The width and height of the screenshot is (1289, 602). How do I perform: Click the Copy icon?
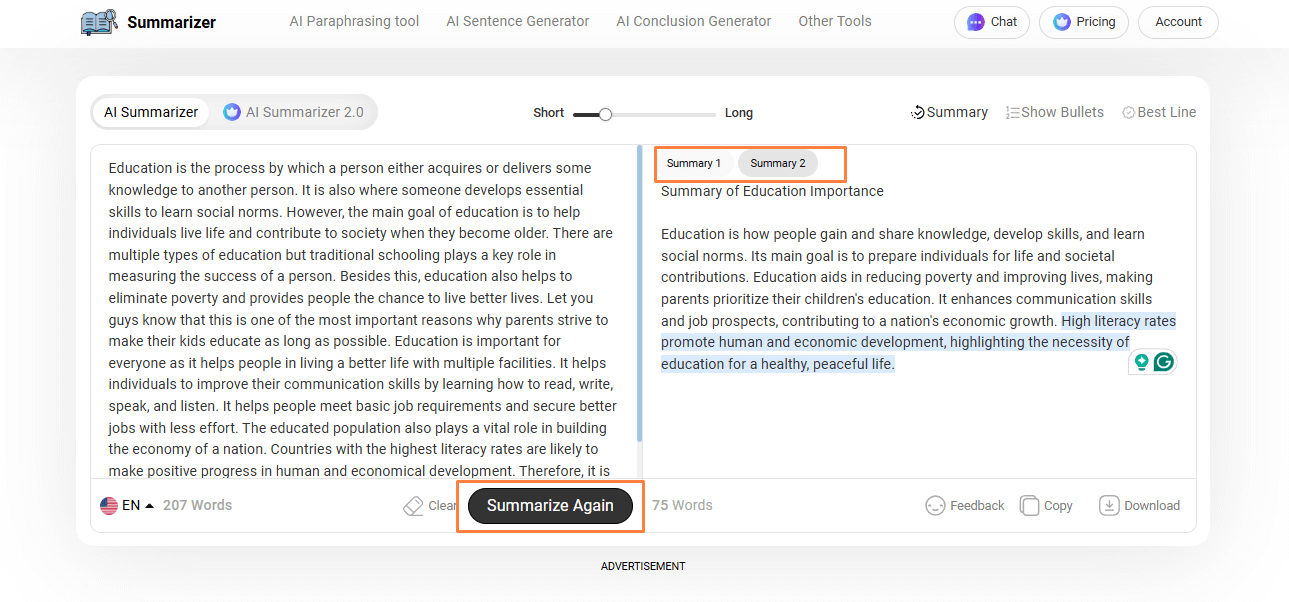pyautogui.click(x=1029, y=506)
